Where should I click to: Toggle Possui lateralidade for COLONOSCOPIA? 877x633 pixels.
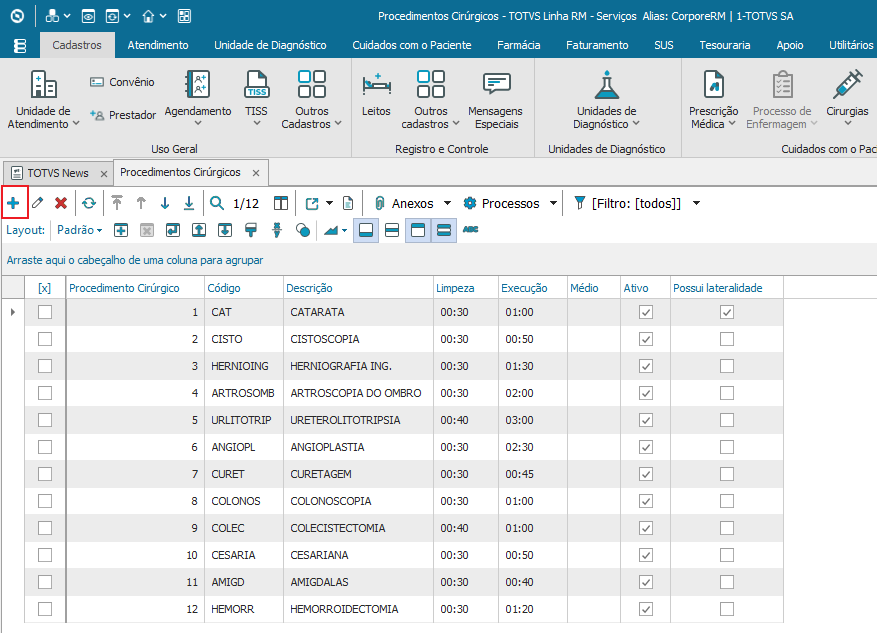pyautogui.click(x=727, y=501)
